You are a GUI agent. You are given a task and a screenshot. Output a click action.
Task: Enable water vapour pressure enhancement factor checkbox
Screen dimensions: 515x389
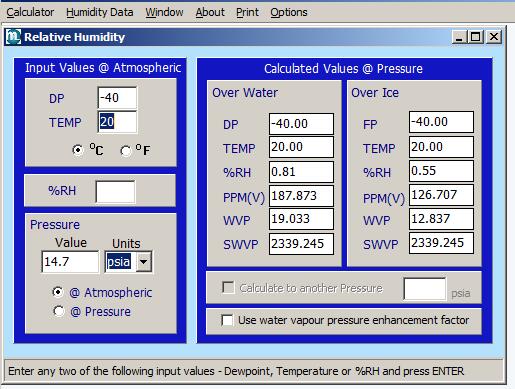(x=227, y=320)
